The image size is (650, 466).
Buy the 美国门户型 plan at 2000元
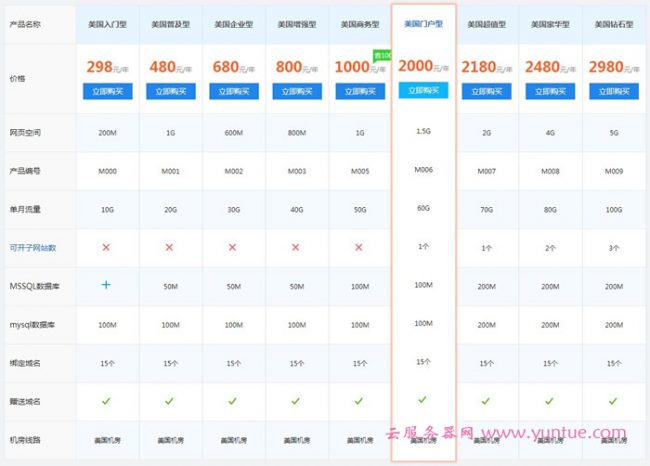pos(423,89)
